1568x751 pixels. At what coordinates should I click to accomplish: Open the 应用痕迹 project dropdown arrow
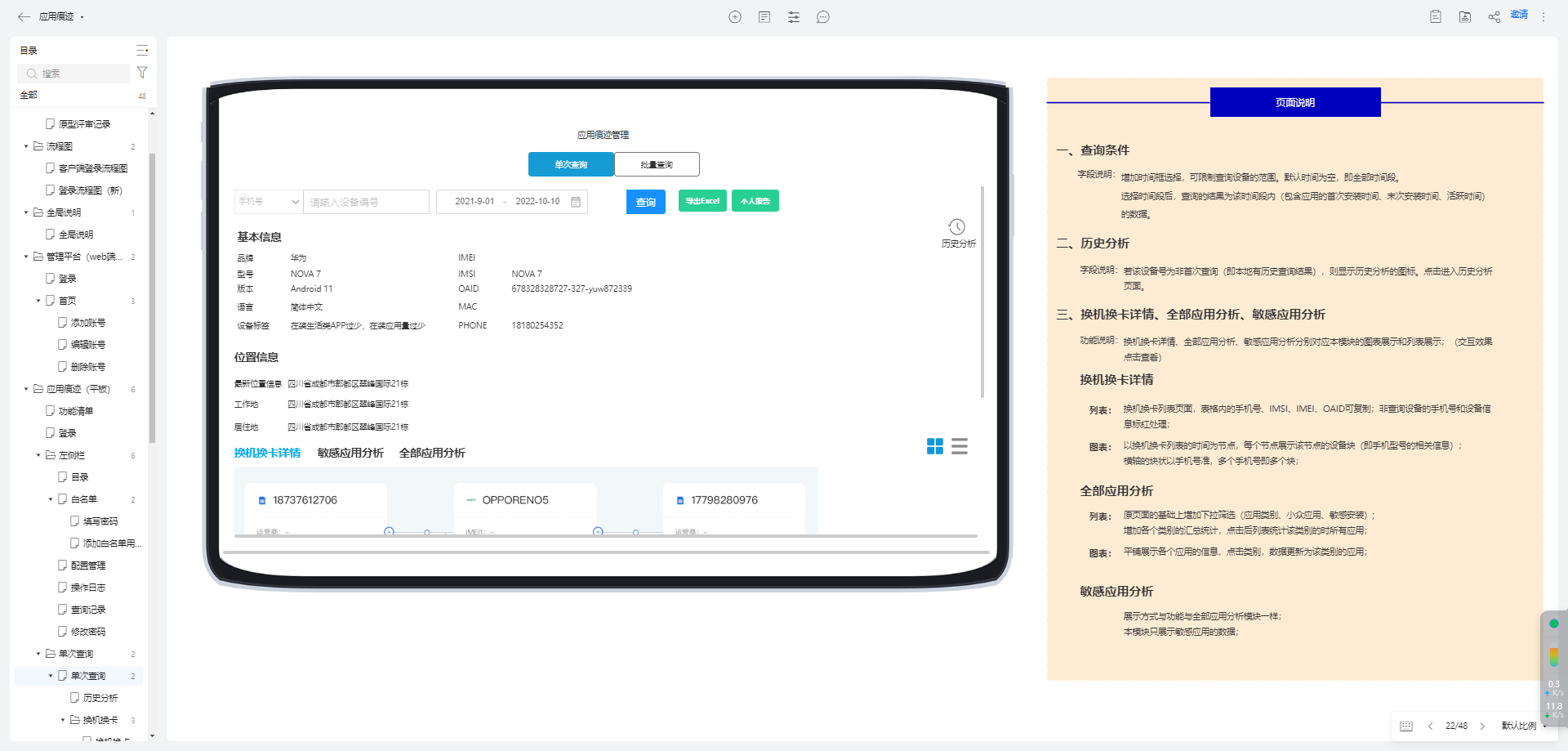click(82, 17)
